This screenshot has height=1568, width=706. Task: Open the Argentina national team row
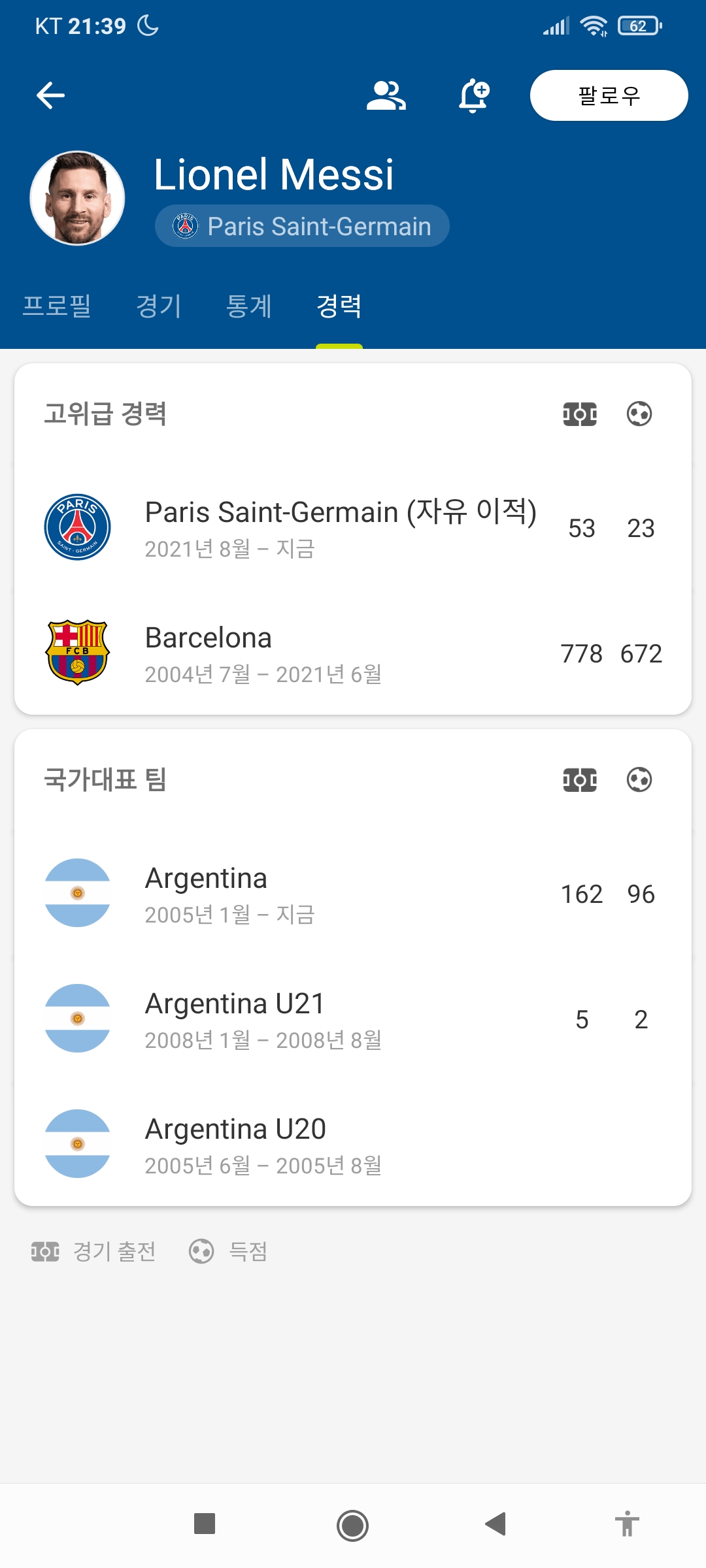353,893
